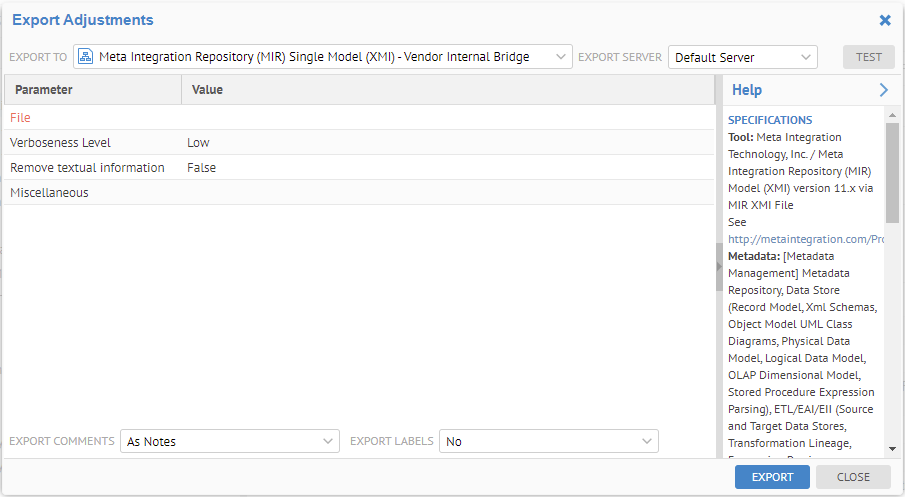Edit the Verboseness Level value Low

point(198,143)
